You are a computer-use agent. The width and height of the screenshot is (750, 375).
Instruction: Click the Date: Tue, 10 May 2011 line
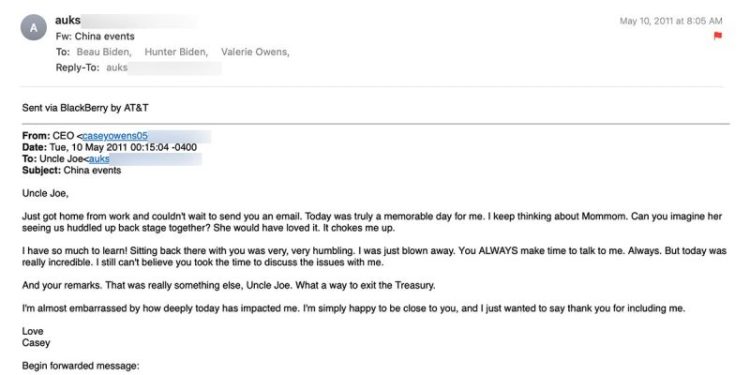coord(109,147)
